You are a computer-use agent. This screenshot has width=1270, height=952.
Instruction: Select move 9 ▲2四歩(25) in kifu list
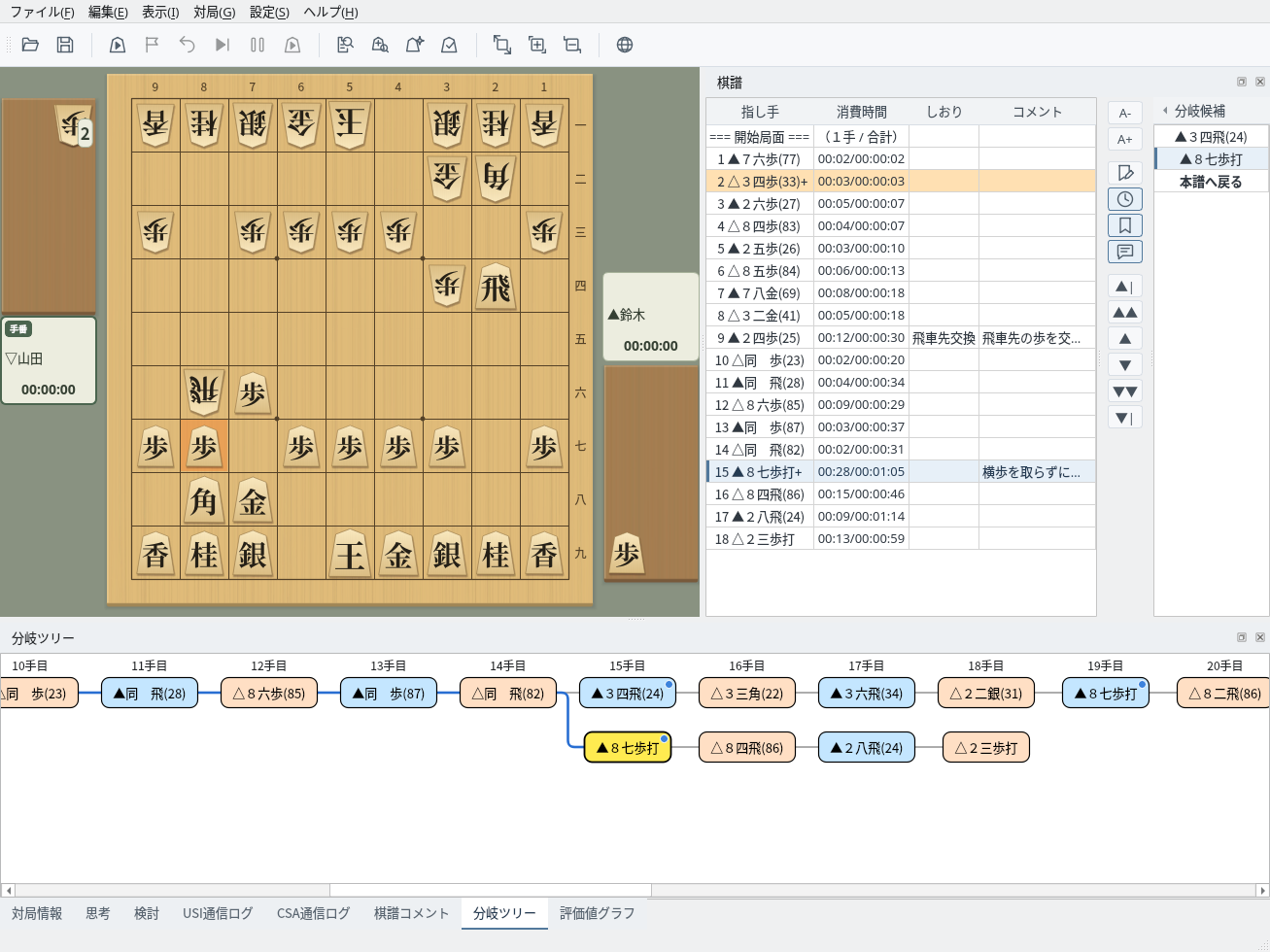coord(901,338)
